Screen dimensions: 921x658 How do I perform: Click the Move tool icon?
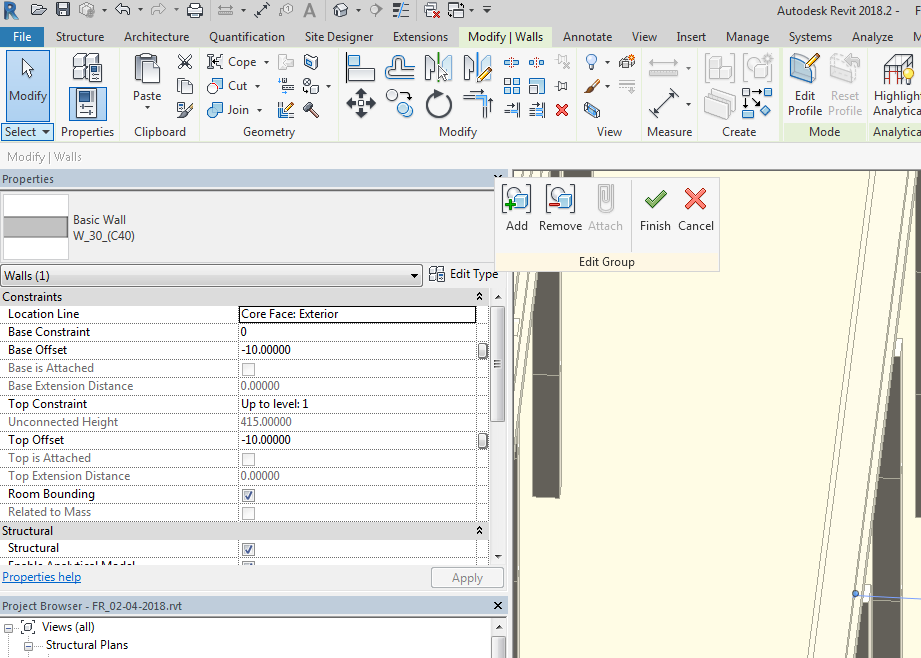click(359, 104)
